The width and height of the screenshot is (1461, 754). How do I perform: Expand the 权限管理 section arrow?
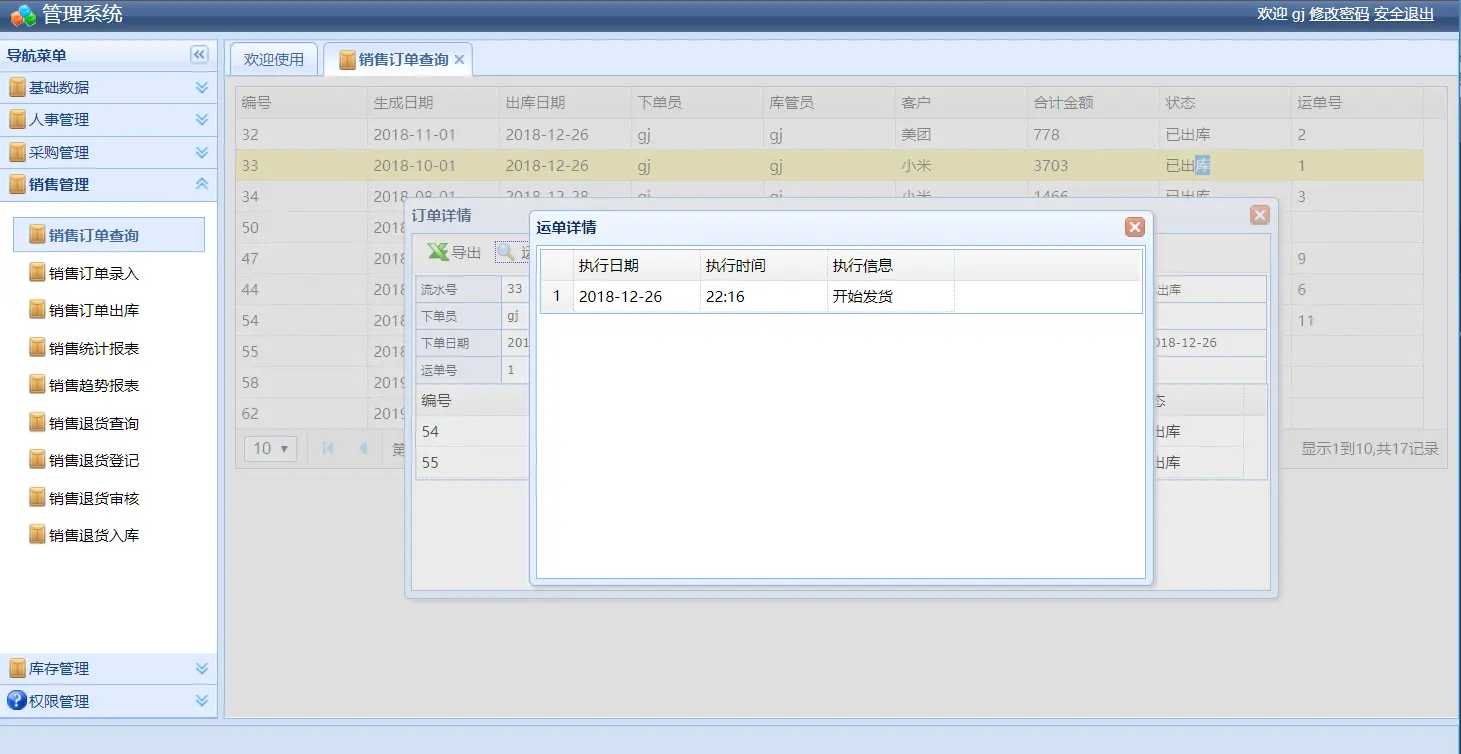tap(202, 700)
